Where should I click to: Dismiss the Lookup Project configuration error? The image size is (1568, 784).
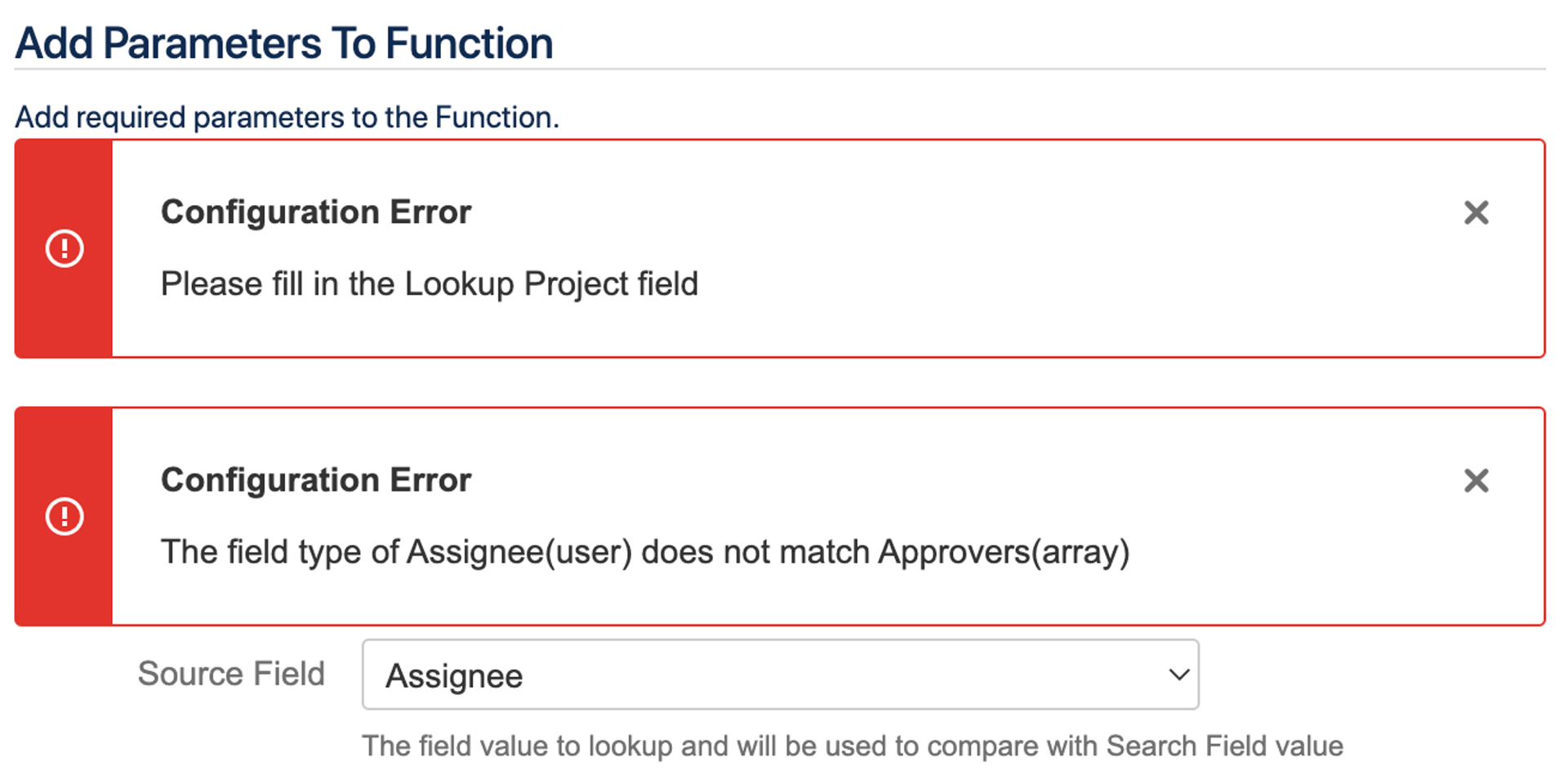click(1476, 213)
